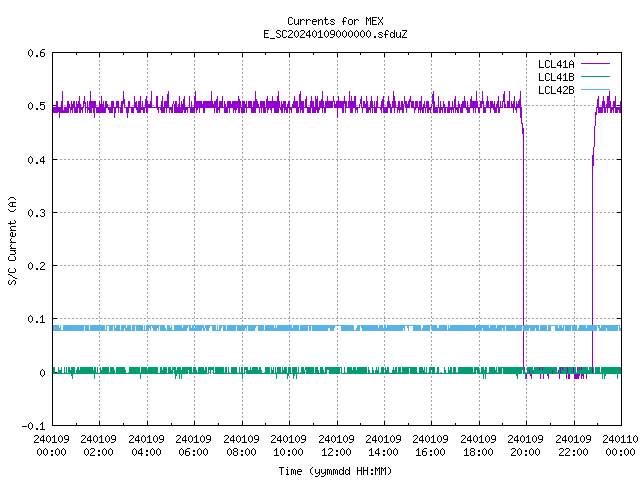
Task: Click the green LCL41B legend line sample
Action: [x=595, y=77]
